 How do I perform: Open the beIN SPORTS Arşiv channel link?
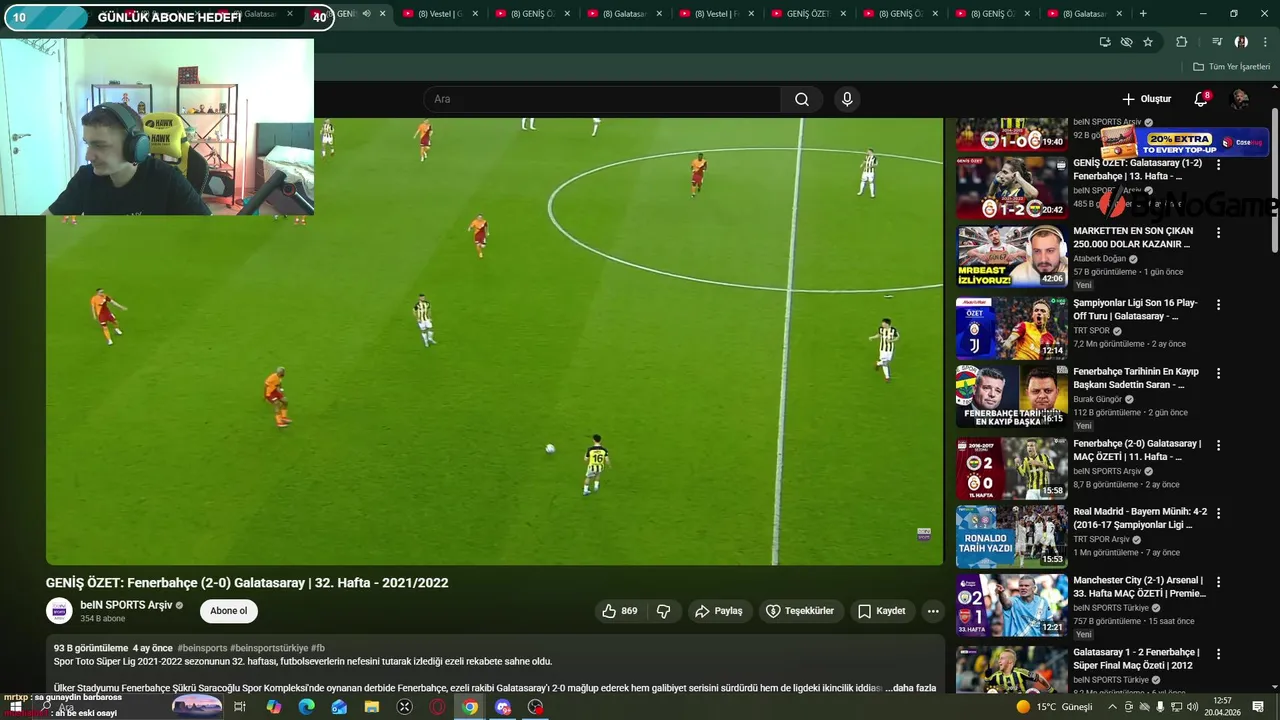point(126,605)
